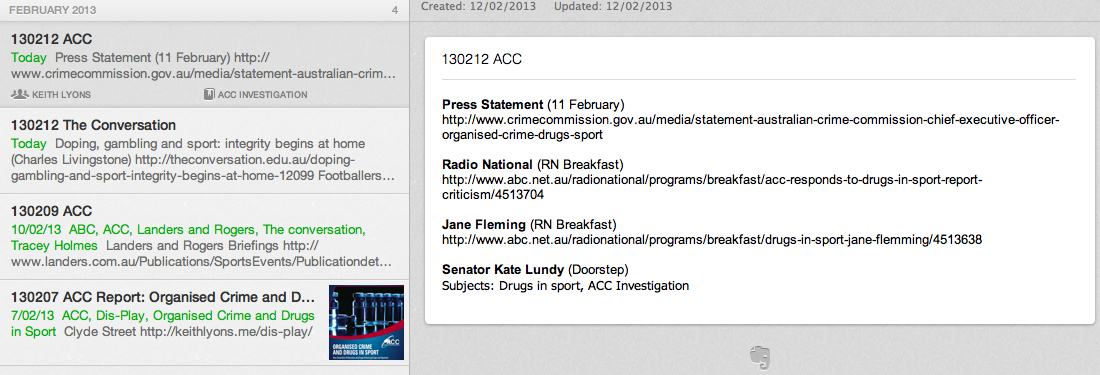The image size is (1100, 375).
Task: Open the drugs-in-sport-jane-flemming ABC link
Action: pyautogui.click(x=711, y=240)
